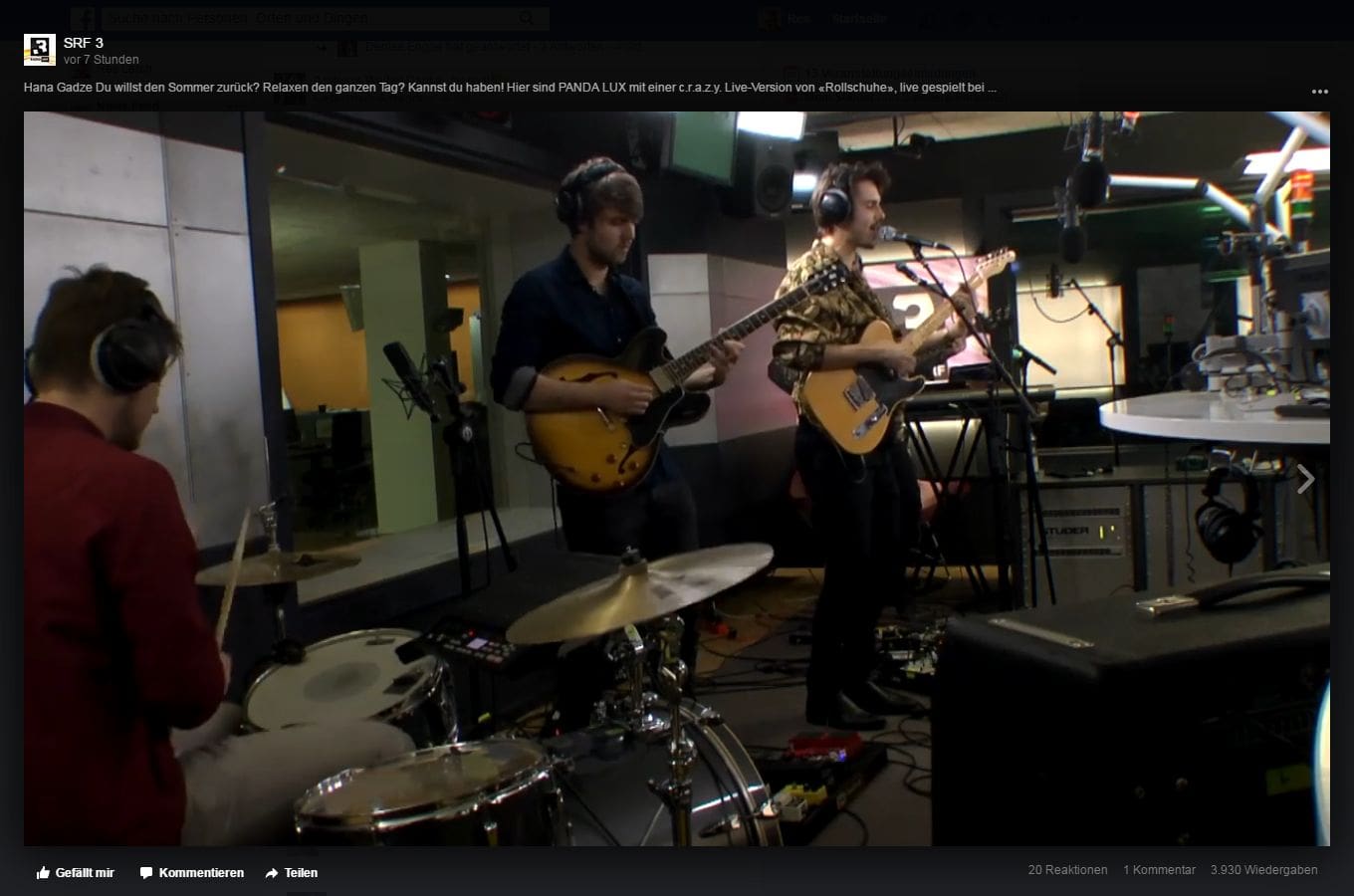The width and height of the screenshot is (1354, 896).
Task: Click the magnifier search icon in top bar
Action: click(x=526, y=18)
